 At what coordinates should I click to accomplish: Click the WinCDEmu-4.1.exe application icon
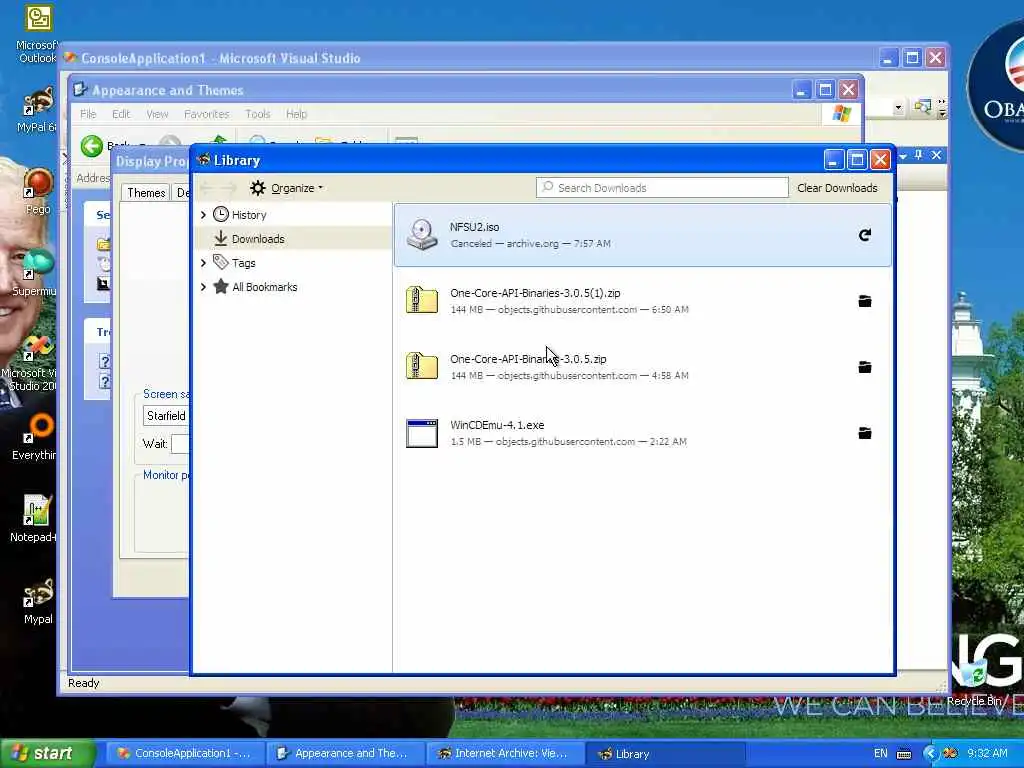point(422,433)
